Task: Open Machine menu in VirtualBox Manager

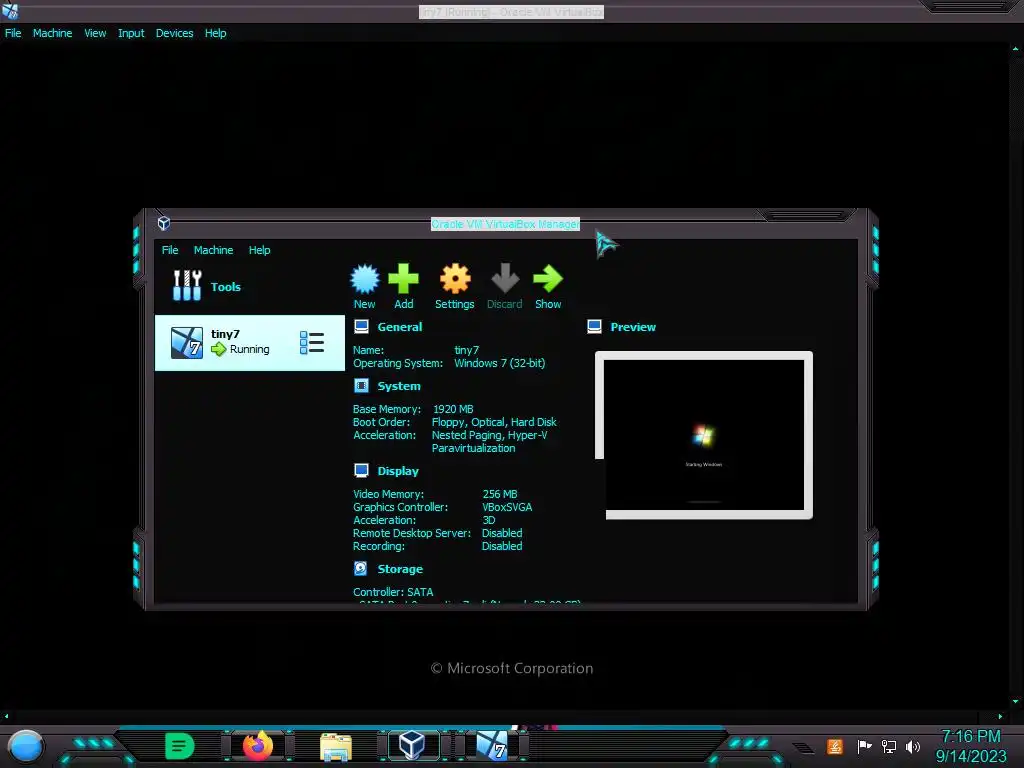Action: tap(213, 250)
